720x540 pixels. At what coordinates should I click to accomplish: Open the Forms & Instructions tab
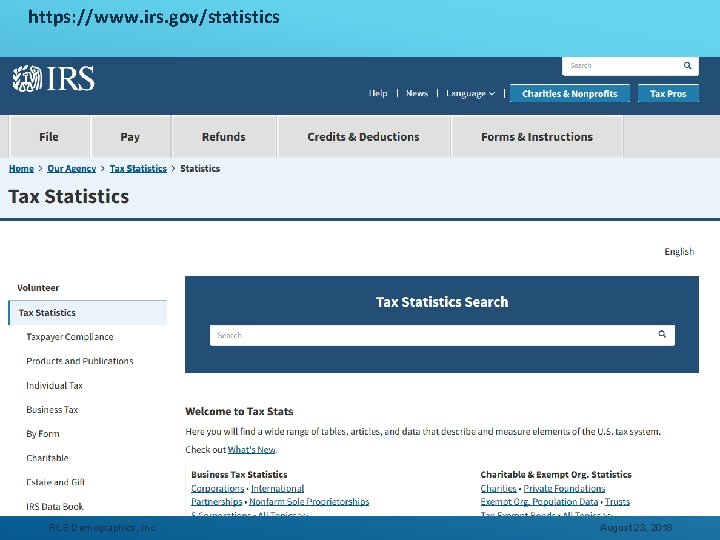tap(537, 137)
